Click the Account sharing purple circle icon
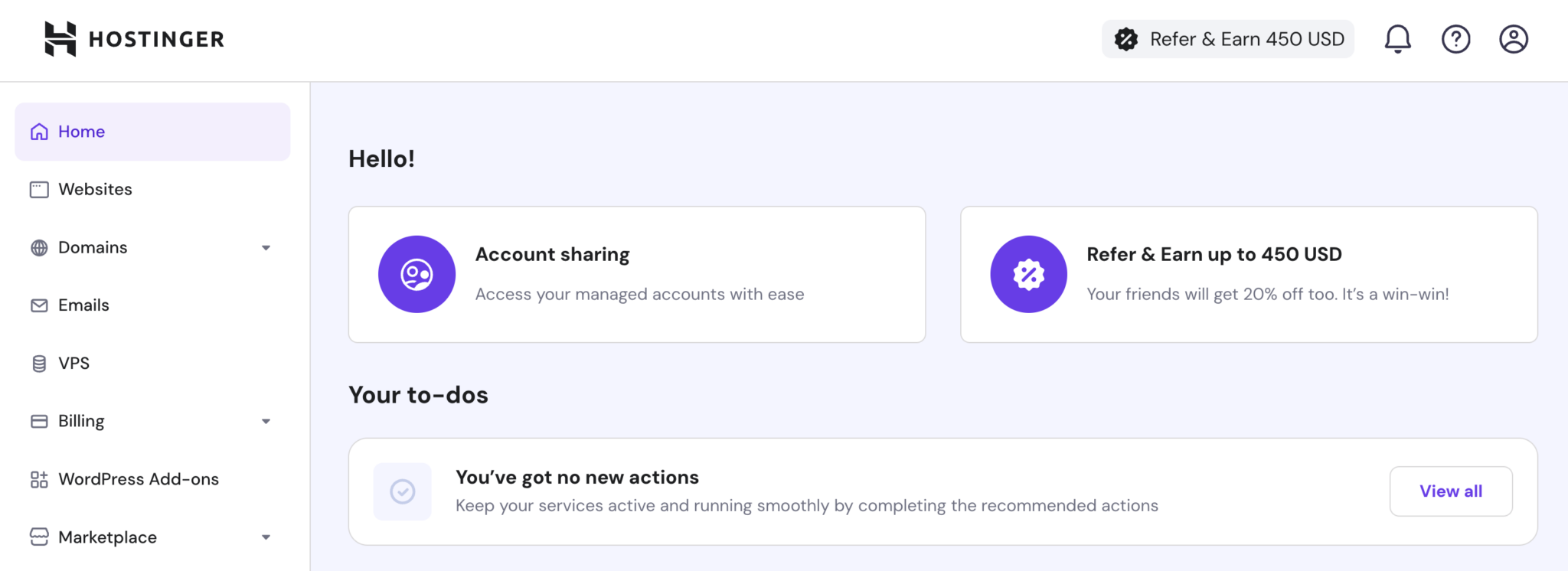The width and height of the screenshot is (1568, 571). 416,273
